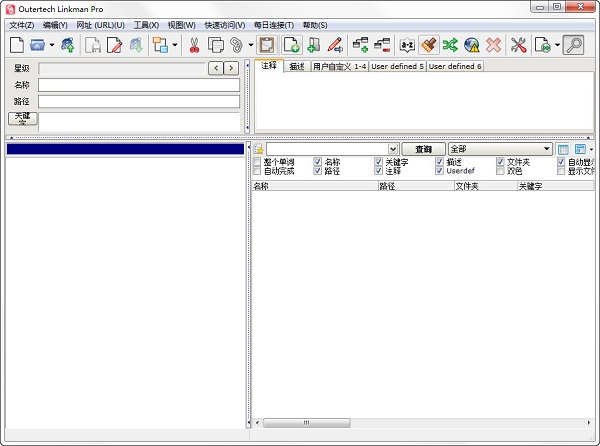Click the 名称 input field
The height and width of the screenshot is (446, 600).
click(139, 85)
